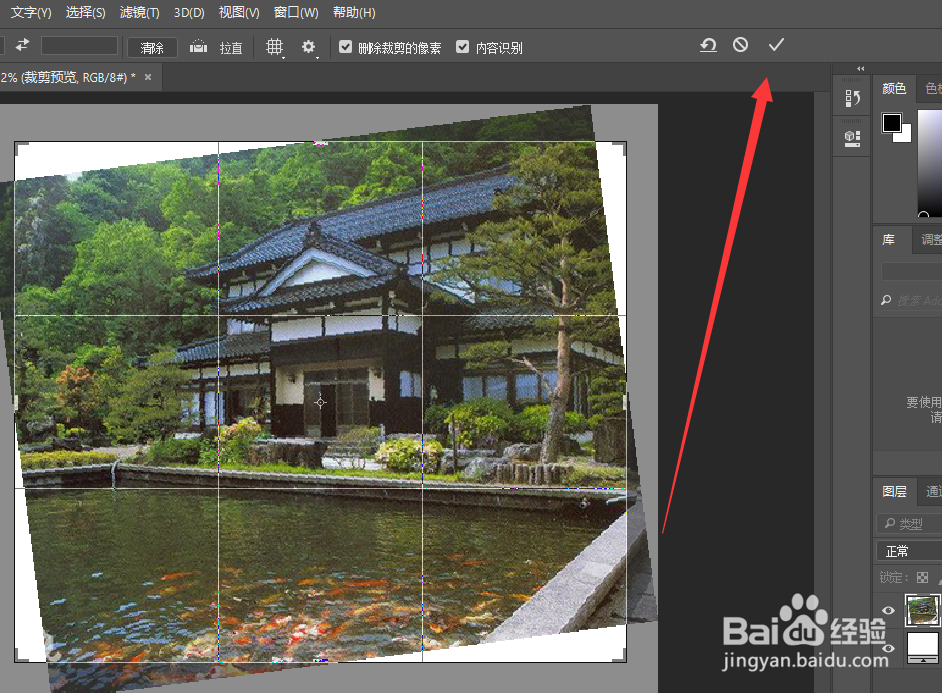Open the 正常 blend mode dropdown
Image resolution: width=942 pixels, height=693 pixels.
[x=910, y=551]
